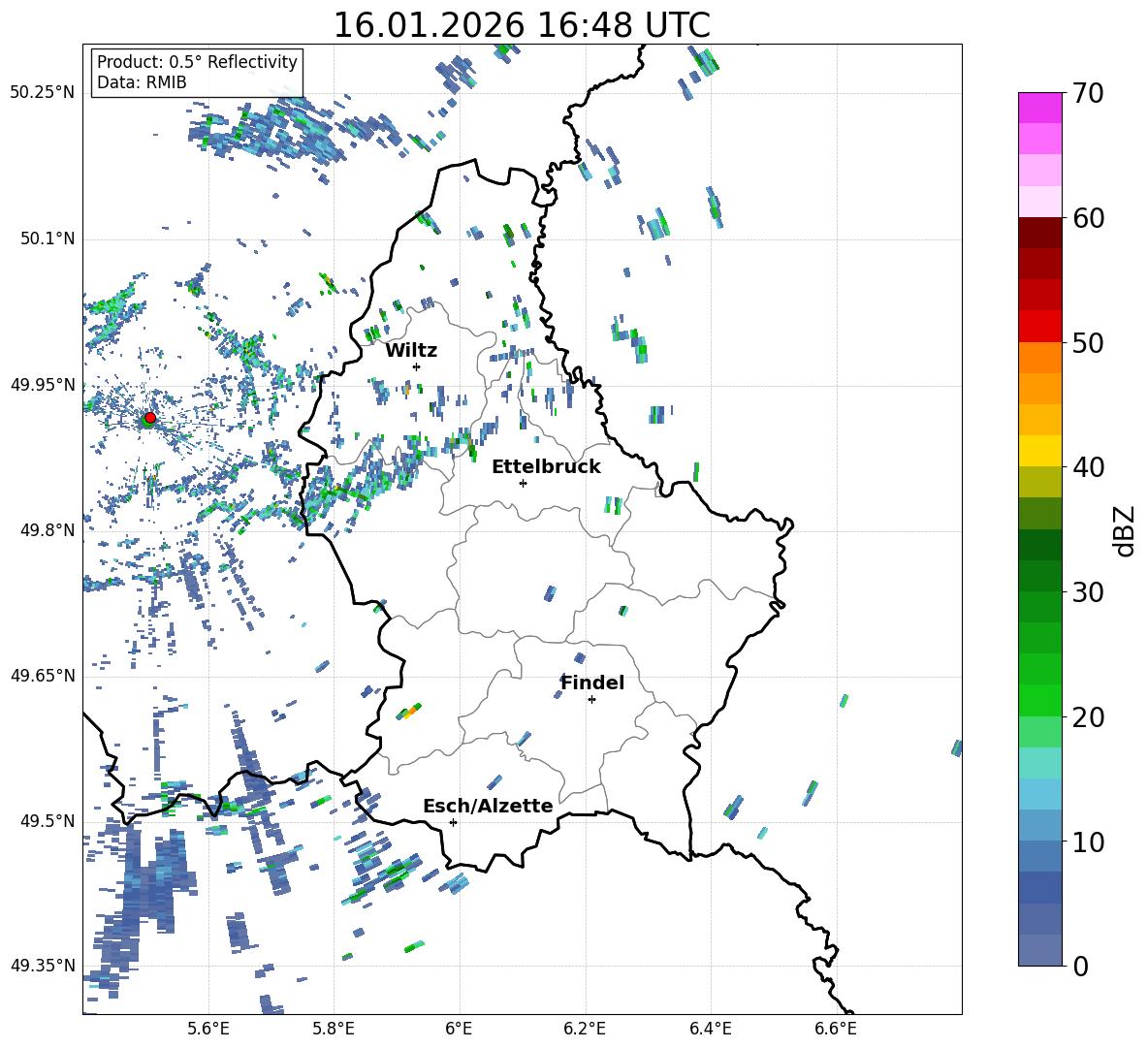Click the Esch/Alzette city label
This screenshot has height=1048, width=1148.
[x=489, y=806]
